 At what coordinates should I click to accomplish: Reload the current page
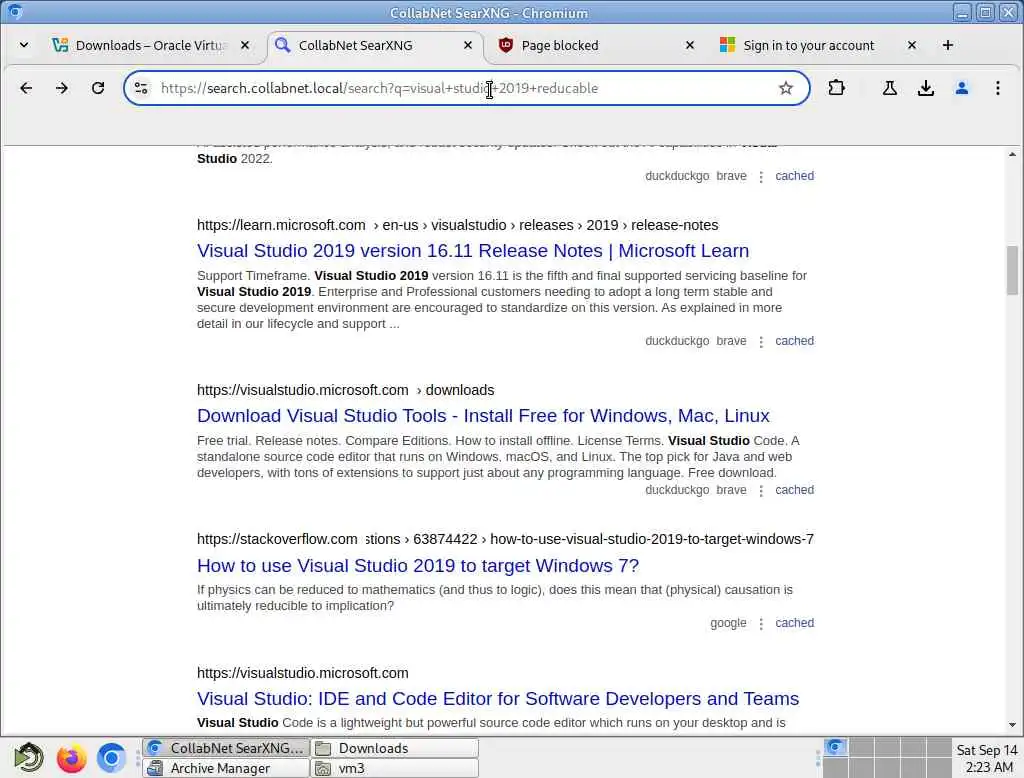[x=98, y=88]
